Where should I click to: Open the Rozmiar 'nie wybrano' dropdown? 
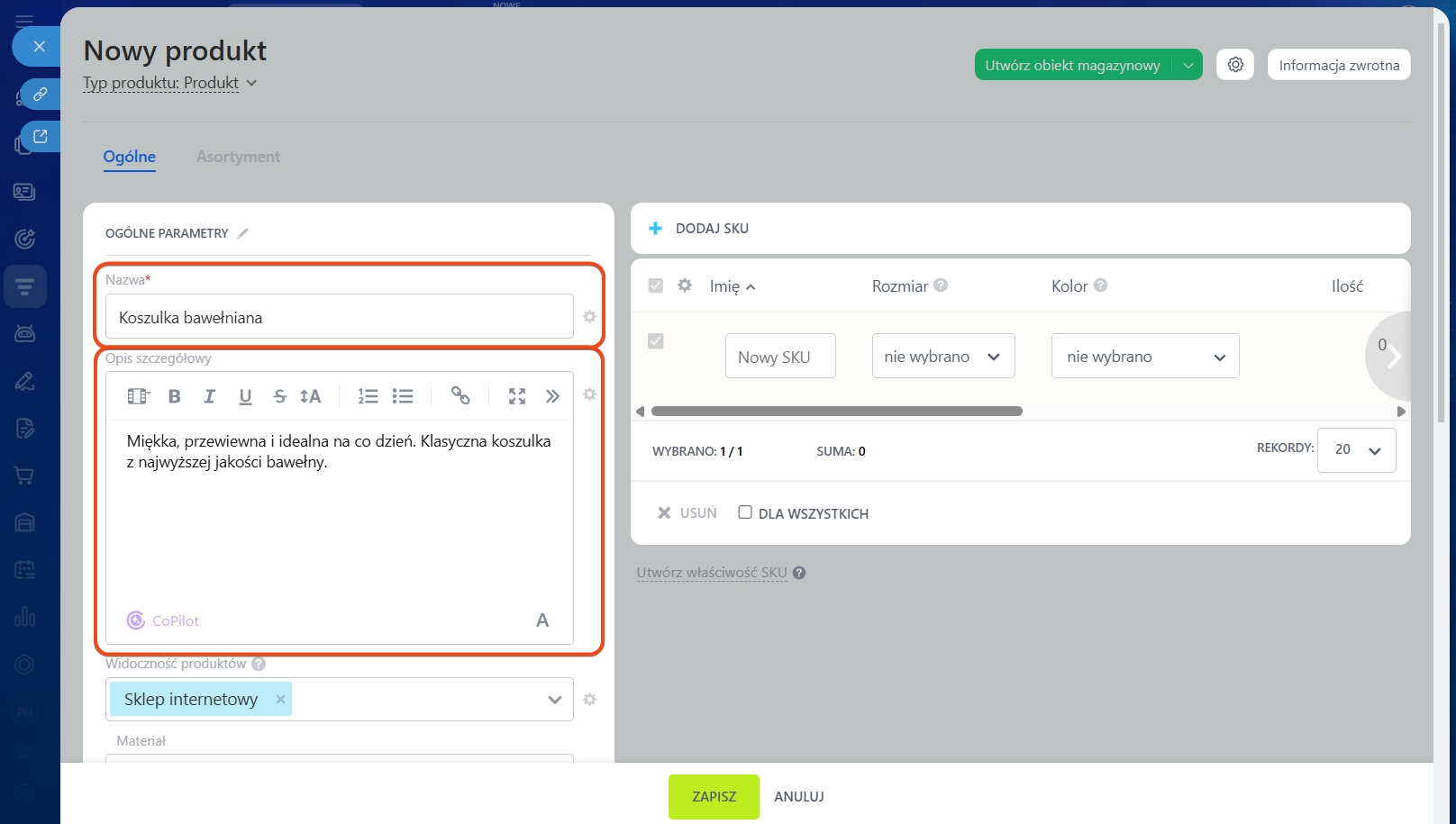(942, 357)
